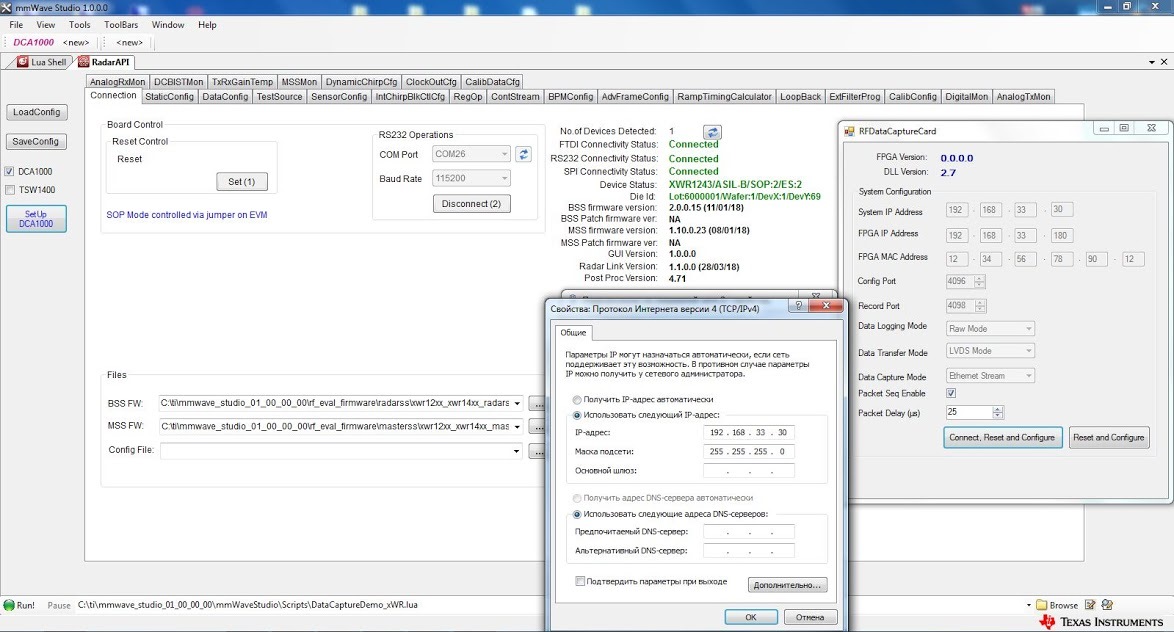Image resolution: width=1174 pixels, height=632 pixels.
Task: Click the Lua Shell tab icon
Action: (22, 62)
